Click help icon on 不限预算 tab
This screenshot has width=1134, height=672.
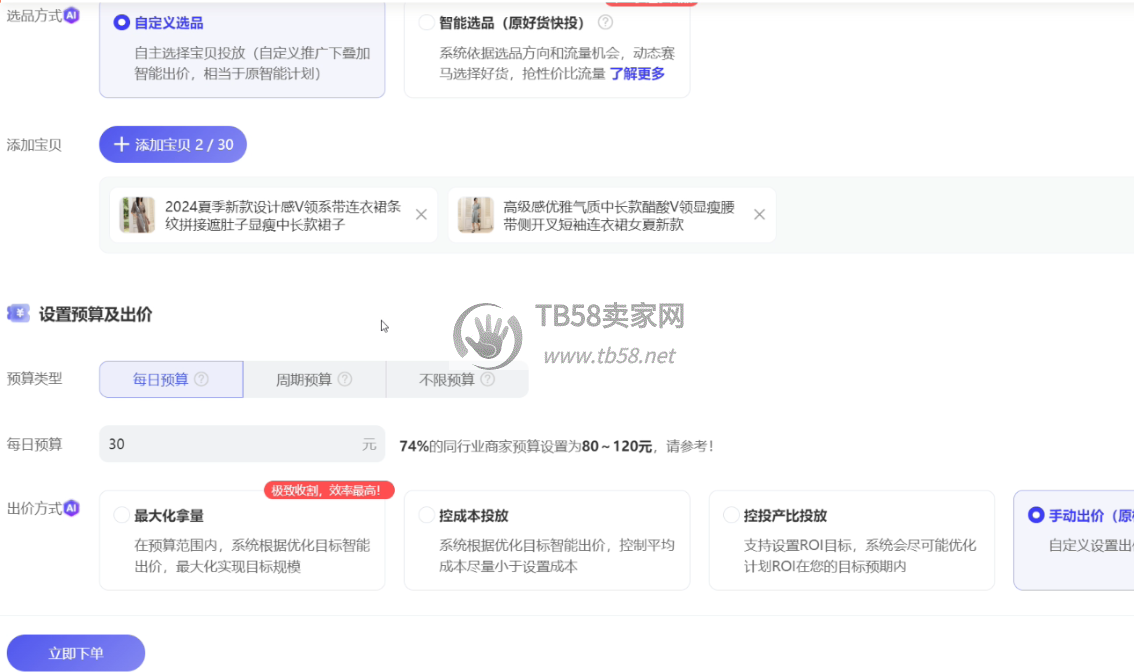pyautogui.click(x=488, y=380)
